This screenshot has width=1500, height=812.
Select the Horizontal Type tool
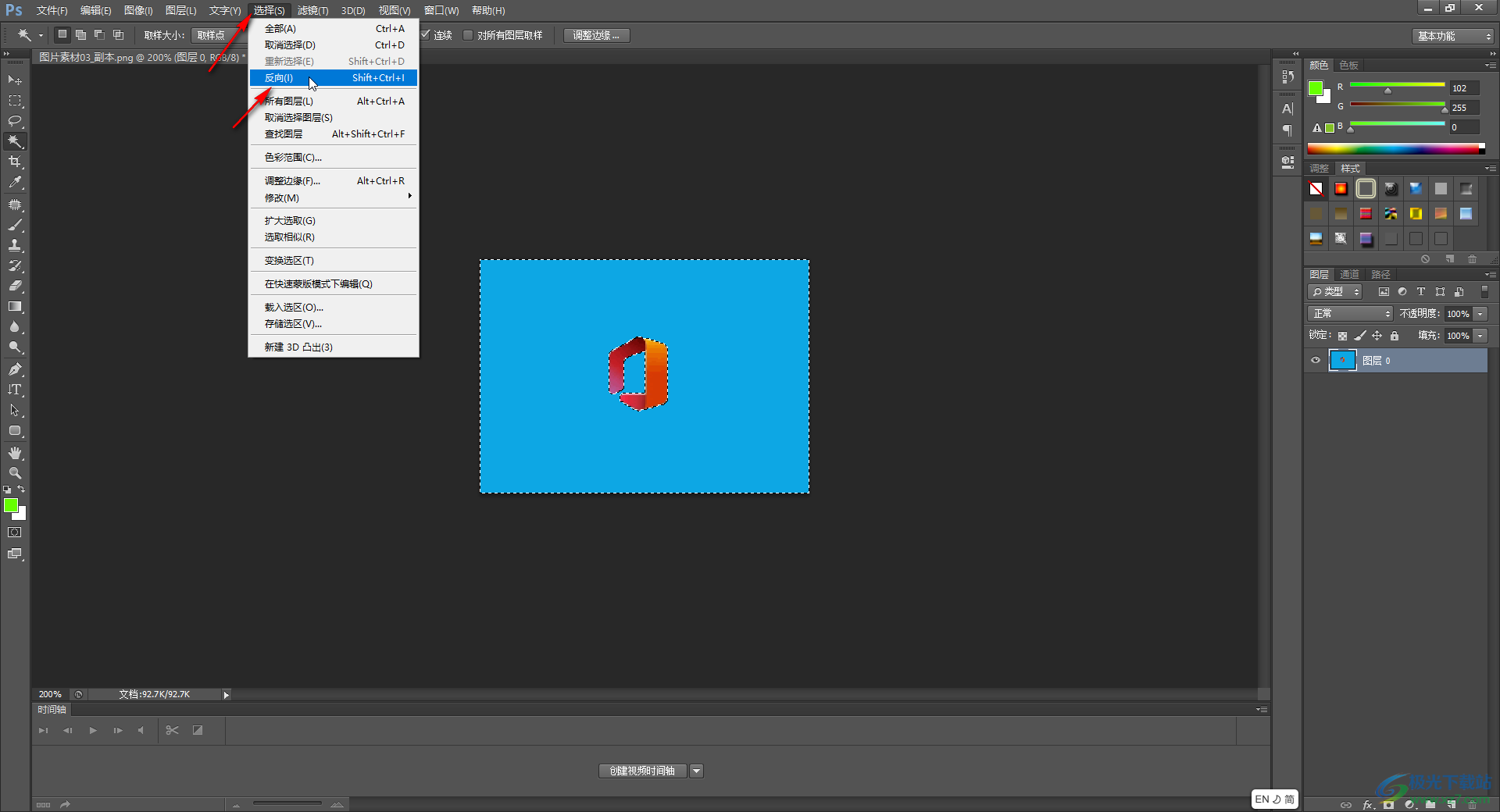click(x=15, y=390)
